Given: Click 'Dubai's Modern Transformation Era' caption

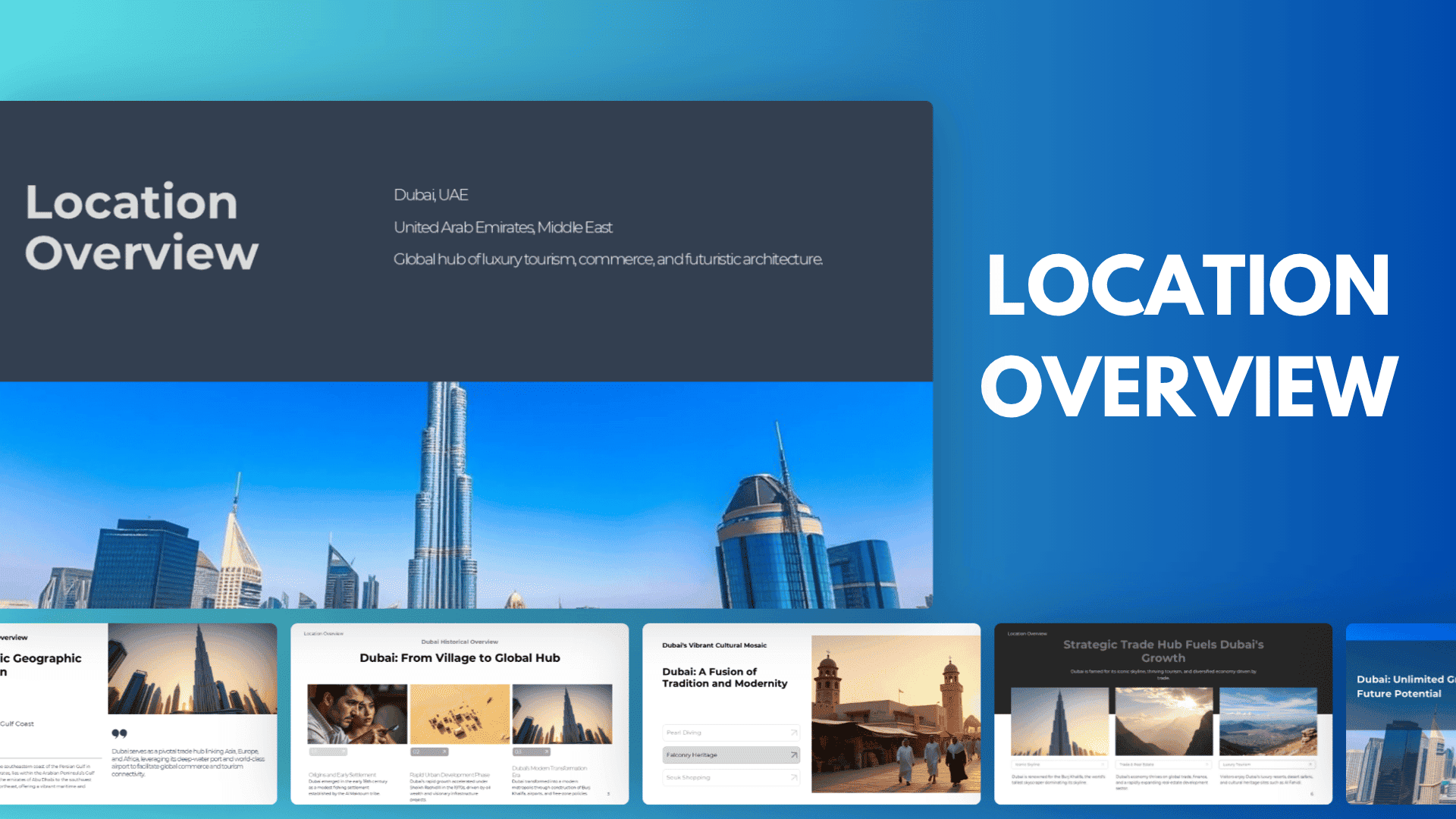Looking at the screenshot, I should point(549,771).
